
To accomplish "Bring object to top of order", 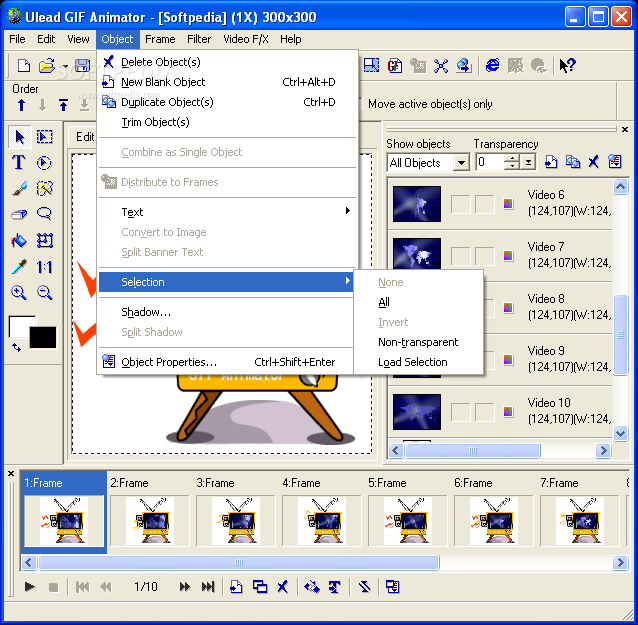I will [63, 105].
